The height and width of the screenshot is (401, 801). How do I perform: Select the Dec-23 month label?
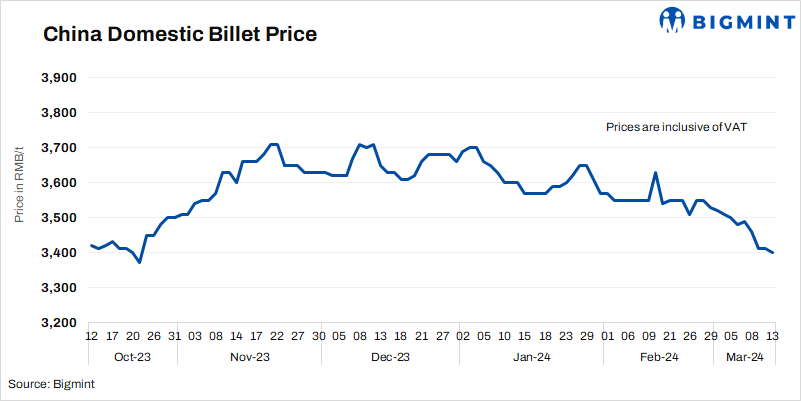pyautogui.click(x=390, y=357)
